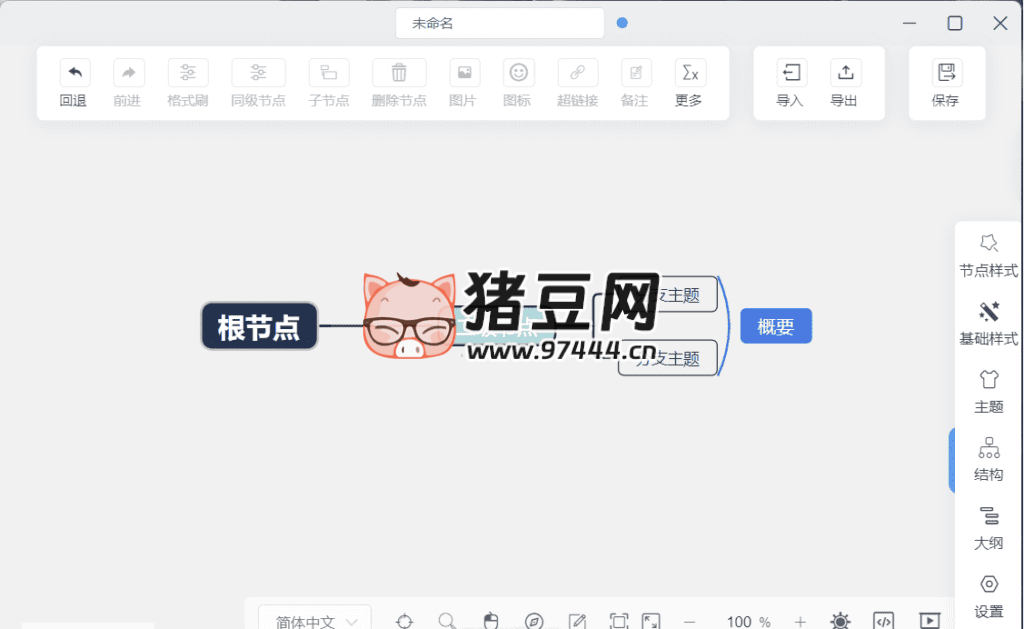
Task: Open the 主题 theme panel
Action: [x=988, y=392]
